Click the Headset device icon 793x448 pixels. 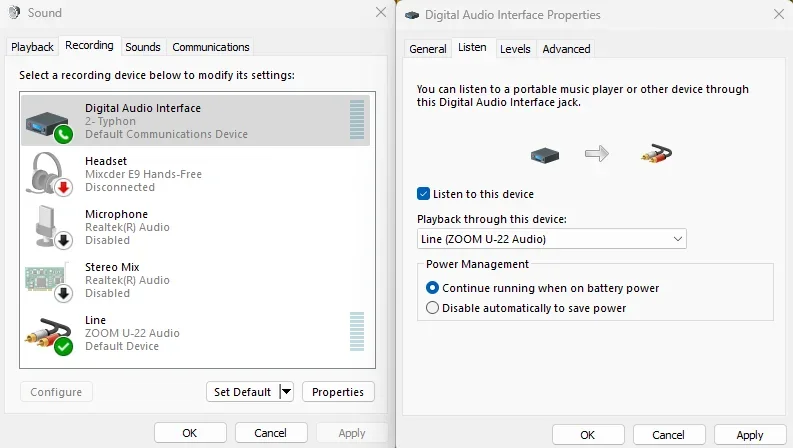[48, 174]
